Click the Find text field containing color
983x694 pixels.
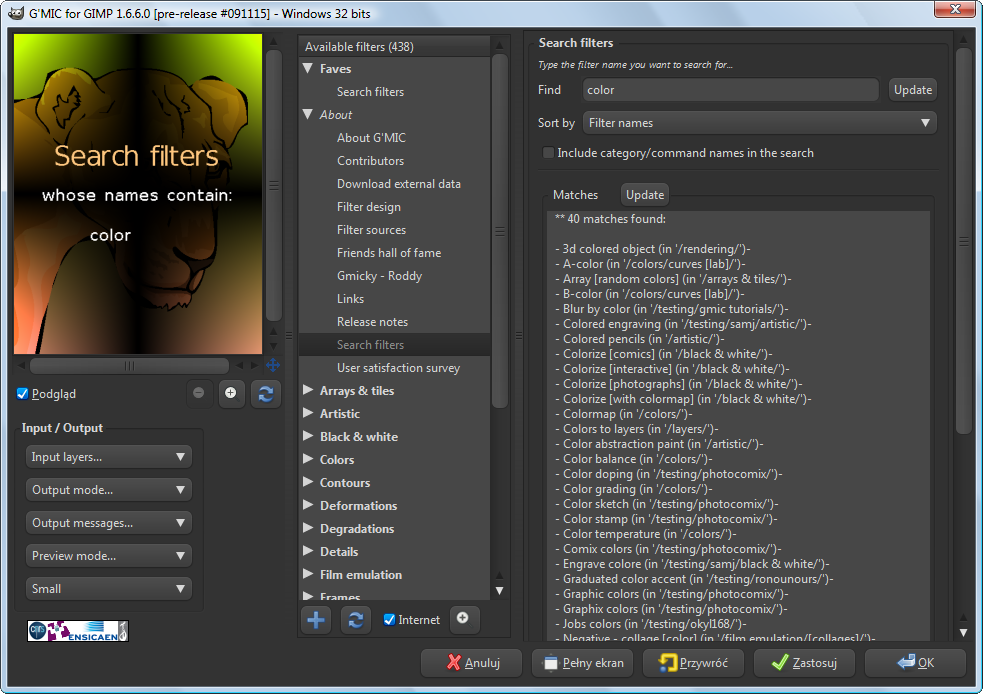coord(730,90)
